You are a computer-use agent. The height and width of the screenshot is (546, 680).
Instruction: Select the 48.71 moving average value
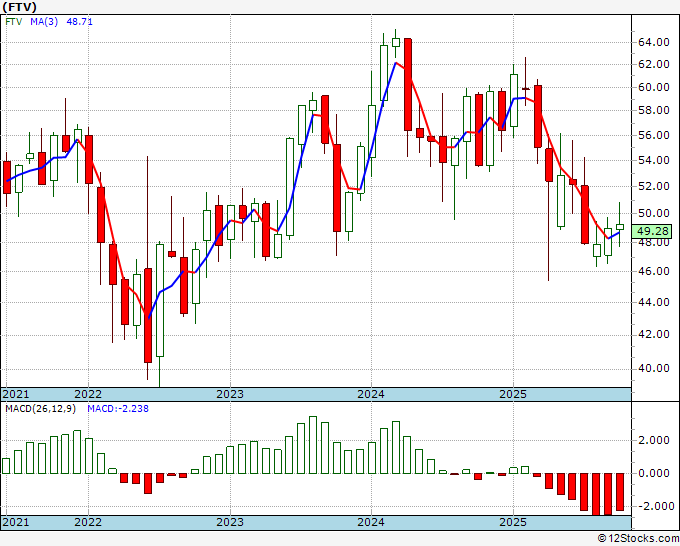tap(79, 22)
